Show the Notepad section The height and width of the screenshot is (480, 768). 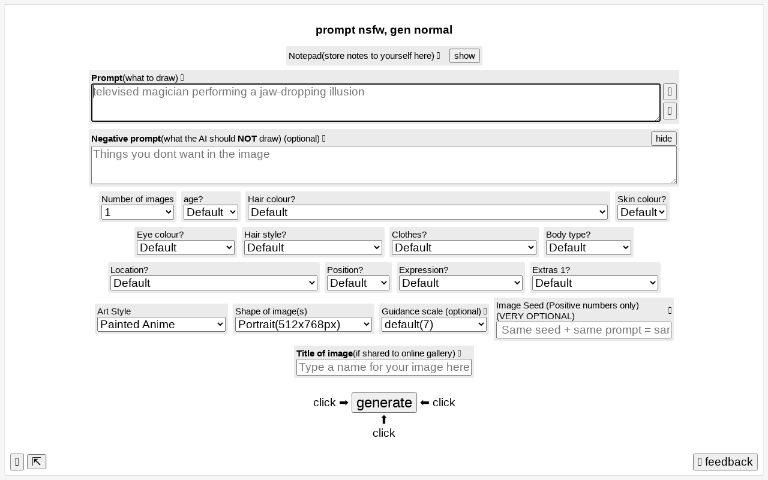(x=464, y=56)
